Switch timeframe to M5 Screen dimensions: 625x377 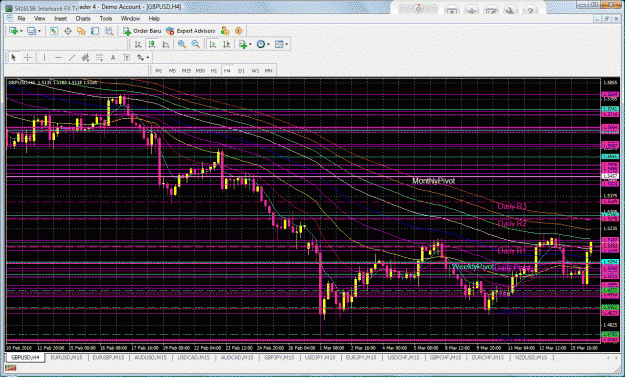point(172,71)
